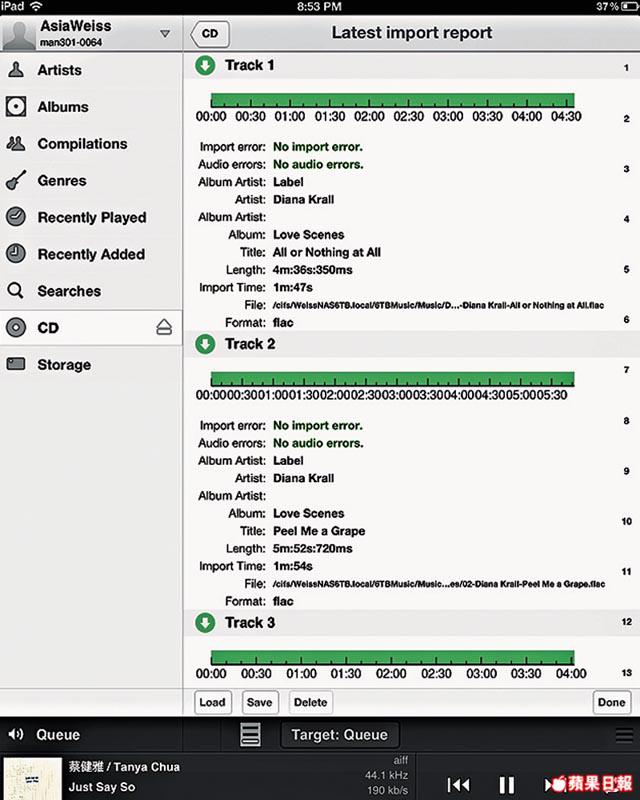This screenshot has height=800, width=640.
Task: Click the Load button
Action: [213, 703]
